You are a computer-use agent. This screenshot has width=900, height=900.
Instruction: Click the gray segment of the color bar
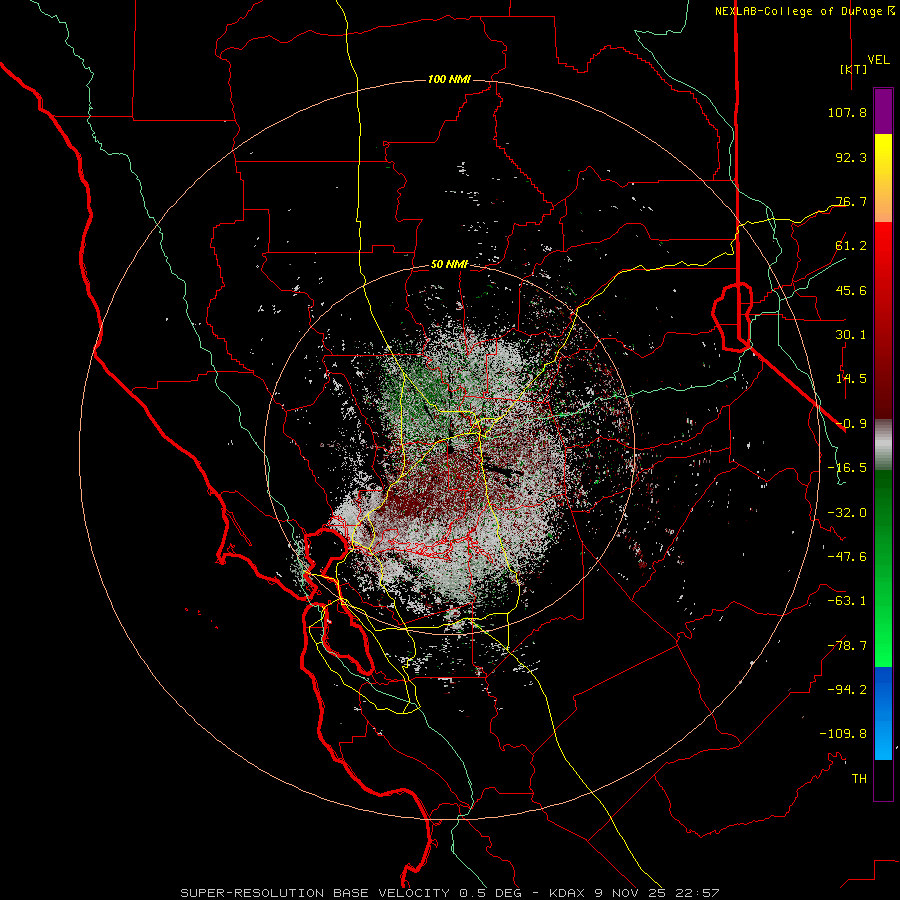883,445
